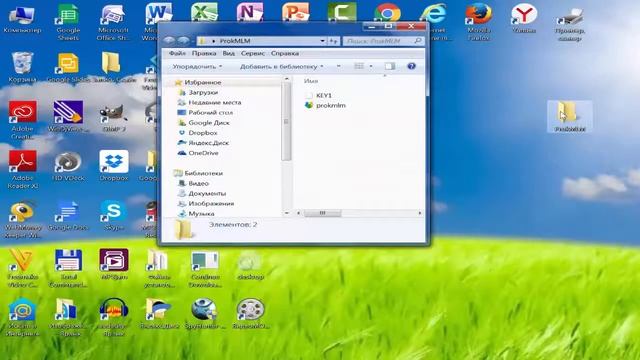Select the Google Chrome desktop icon

(387, 12)
